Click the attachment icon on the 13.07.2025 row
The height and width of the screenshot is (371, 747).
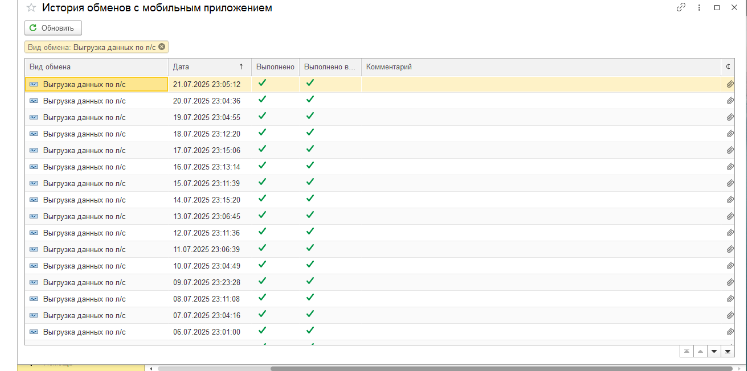point(730,216)
